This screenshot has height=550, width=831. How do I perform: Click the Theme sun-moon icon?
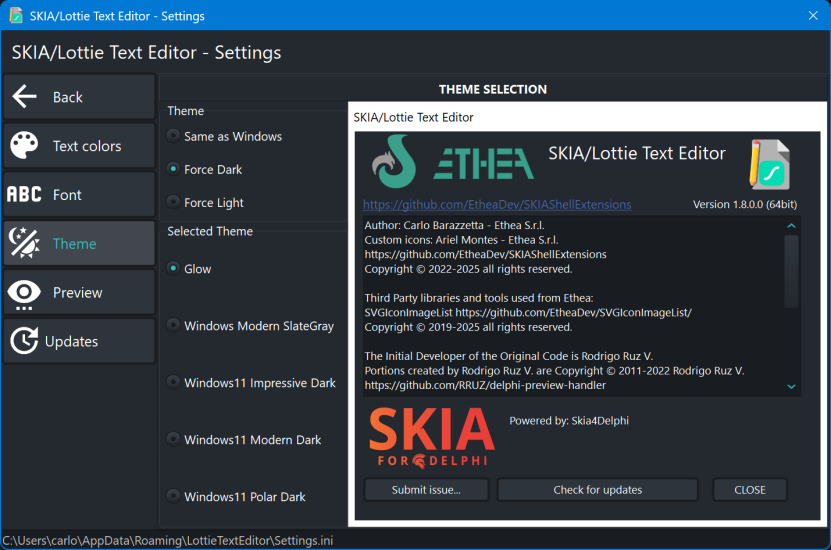coord(24,243)
